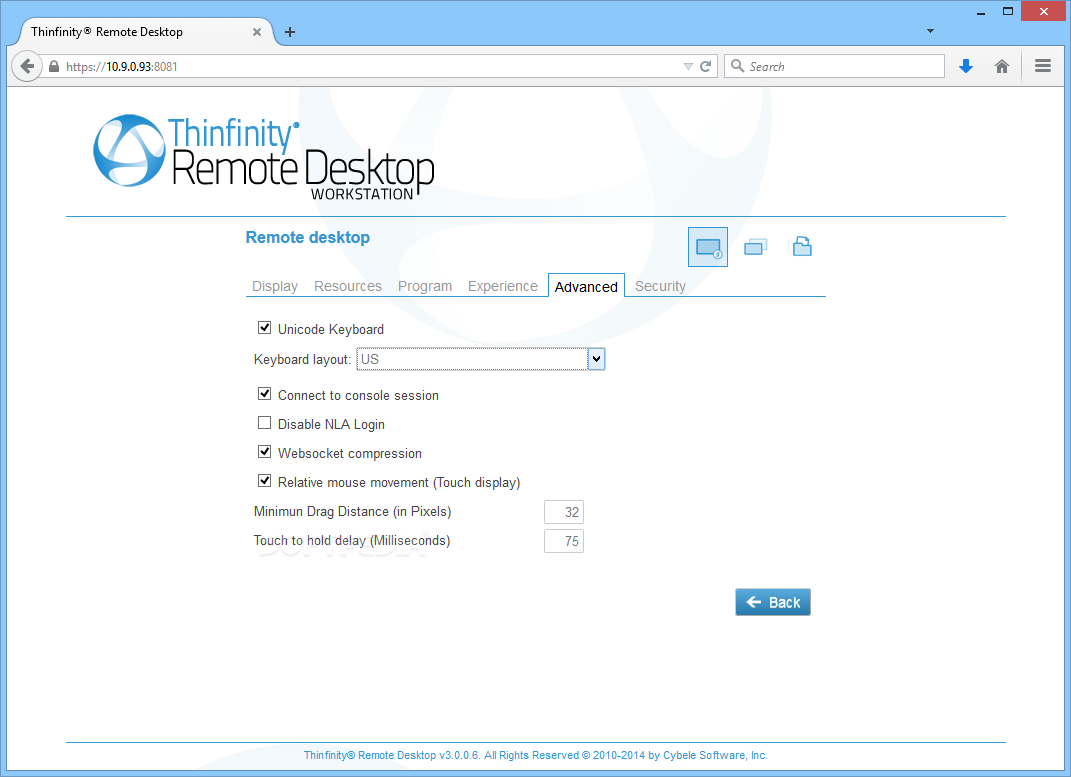1071x777 pixels.
Task: Select the Advanced tab
Action: [586, 286]
